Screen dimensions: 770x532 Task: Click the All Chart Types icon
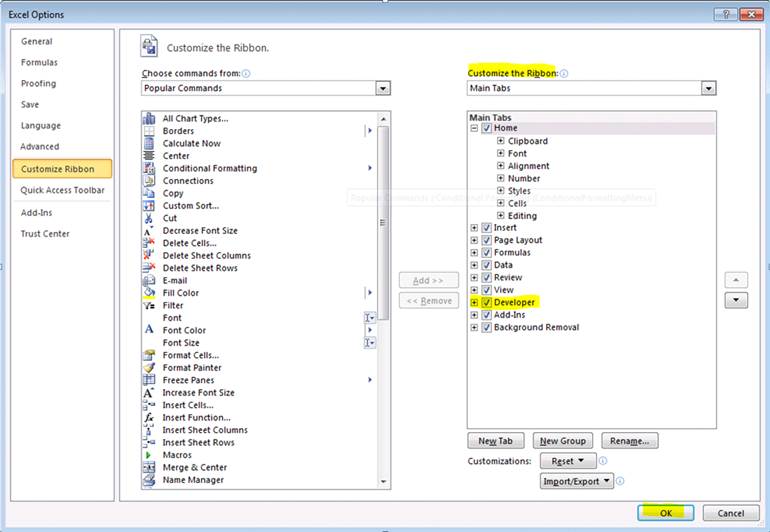[149, 118]
